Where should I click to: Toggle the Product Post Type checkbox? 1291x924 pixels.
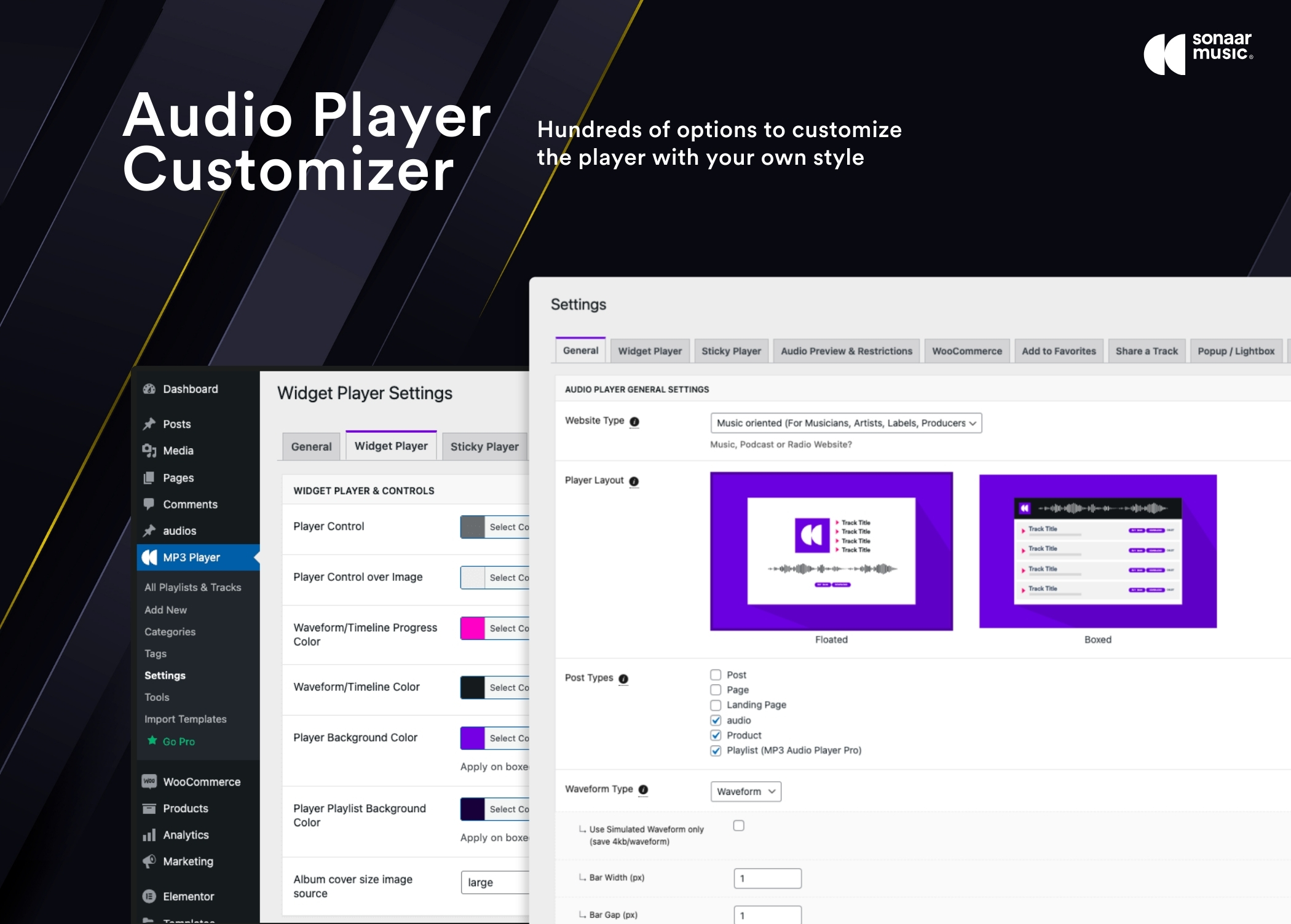click(x=716, y=735)
